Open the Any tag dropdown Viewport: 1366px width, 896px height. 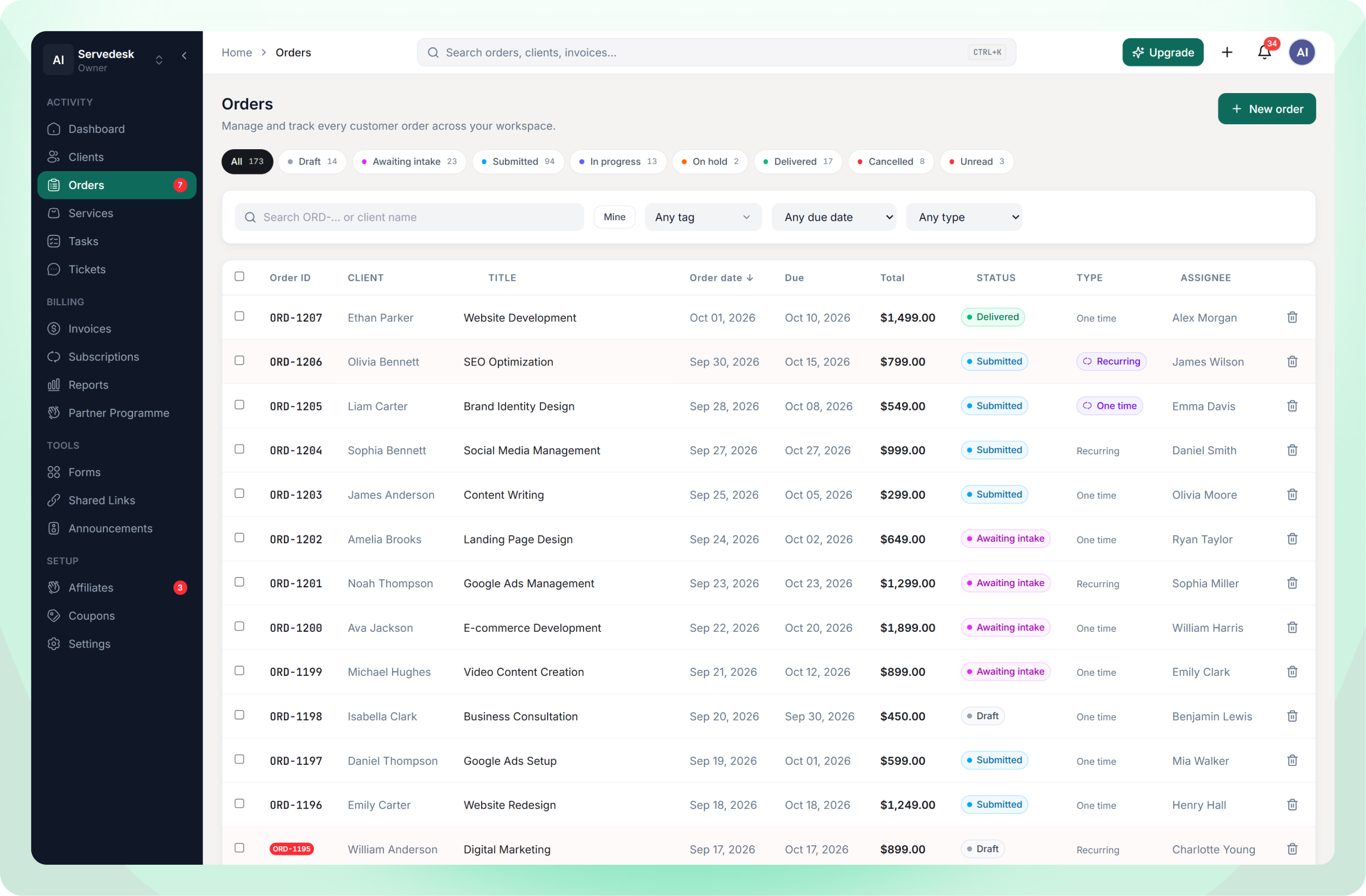pyautogui.click(x=703, y=217)
